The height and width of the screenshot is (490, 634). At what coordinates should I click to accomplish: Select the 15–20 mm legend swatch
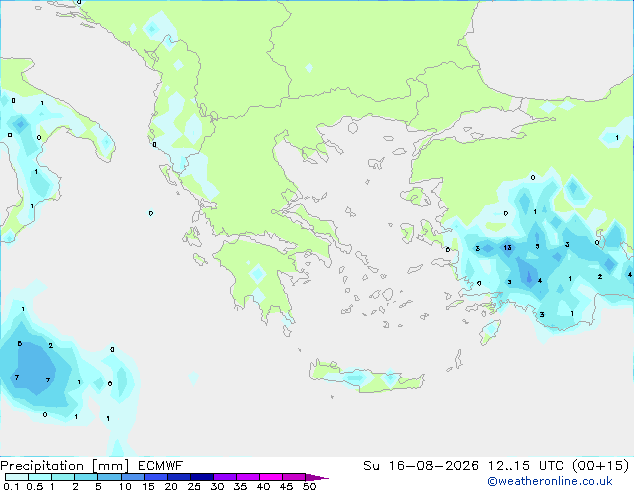pyautogui.click(x=156, y=477)
